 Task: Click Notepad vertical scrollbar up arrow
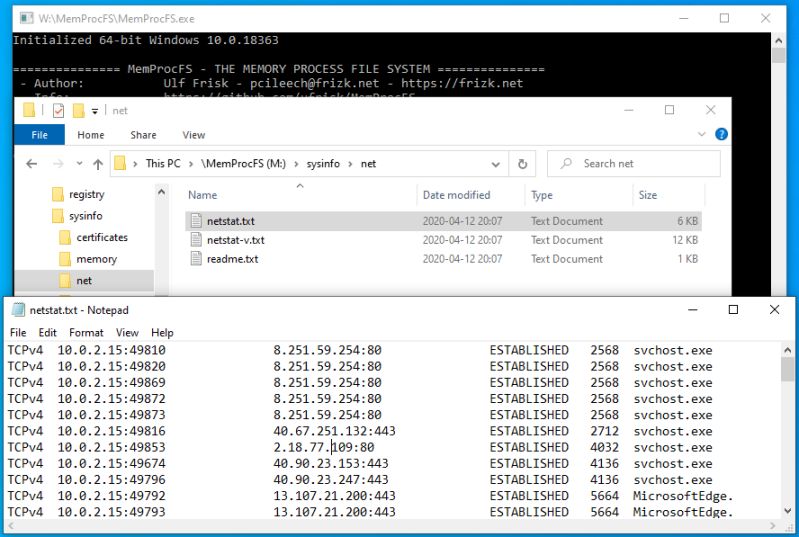click(787, 350)
